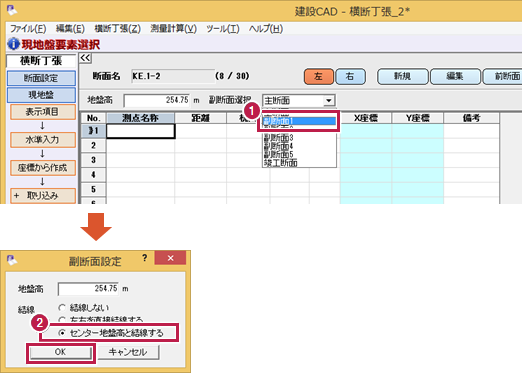Click the 副断面設定 dialog title icon
The height and width of the screenshot is (373, 522).
pyautogui.click(x=12, y=260)
